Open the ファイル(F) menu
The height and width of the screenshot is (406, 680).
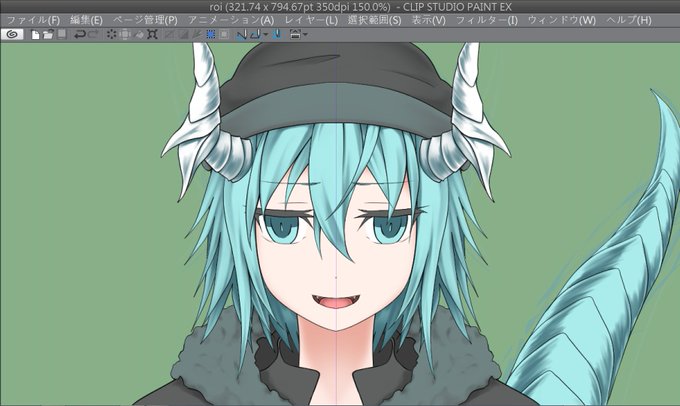pyautogui.click(x=33, y=20)
